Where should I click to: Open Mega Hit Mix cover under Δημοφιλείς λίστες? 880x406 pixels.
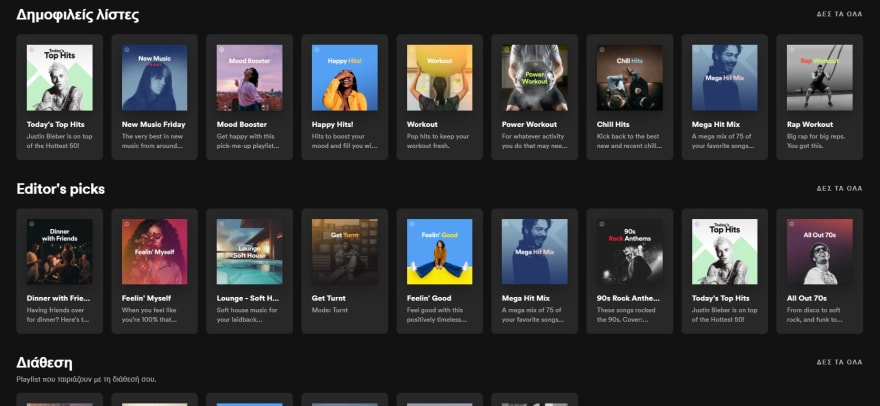click(725, 77)
